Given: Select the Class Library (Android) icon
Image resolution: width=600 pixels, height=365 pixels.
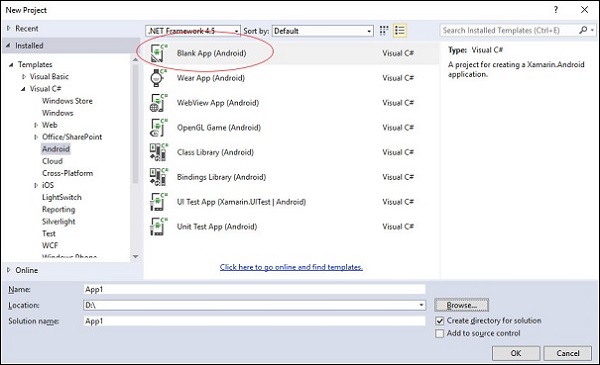Looking at the screenshot, I should tap(158, 152).
